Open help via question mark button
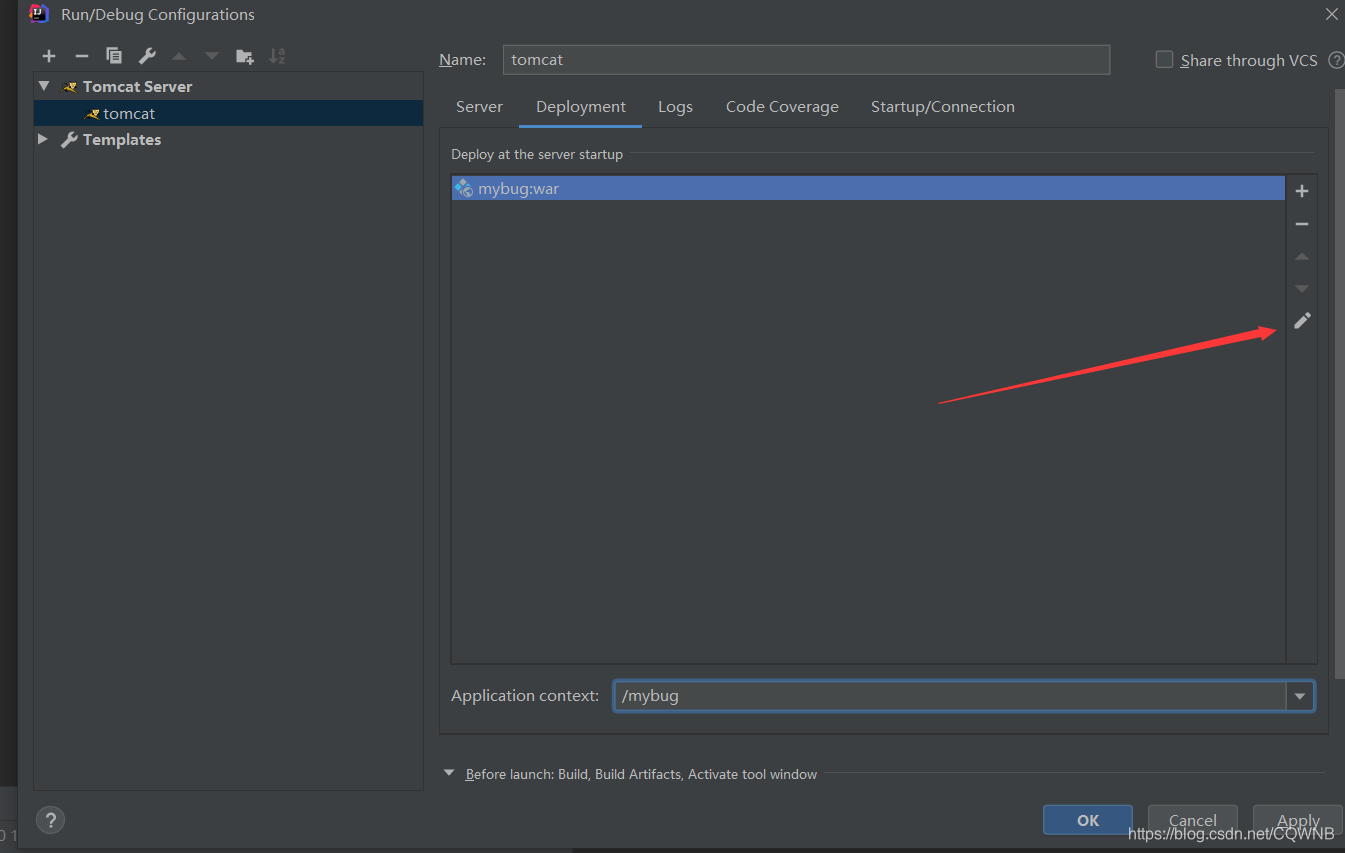The image size is (1345, 853). click(50, 820)
